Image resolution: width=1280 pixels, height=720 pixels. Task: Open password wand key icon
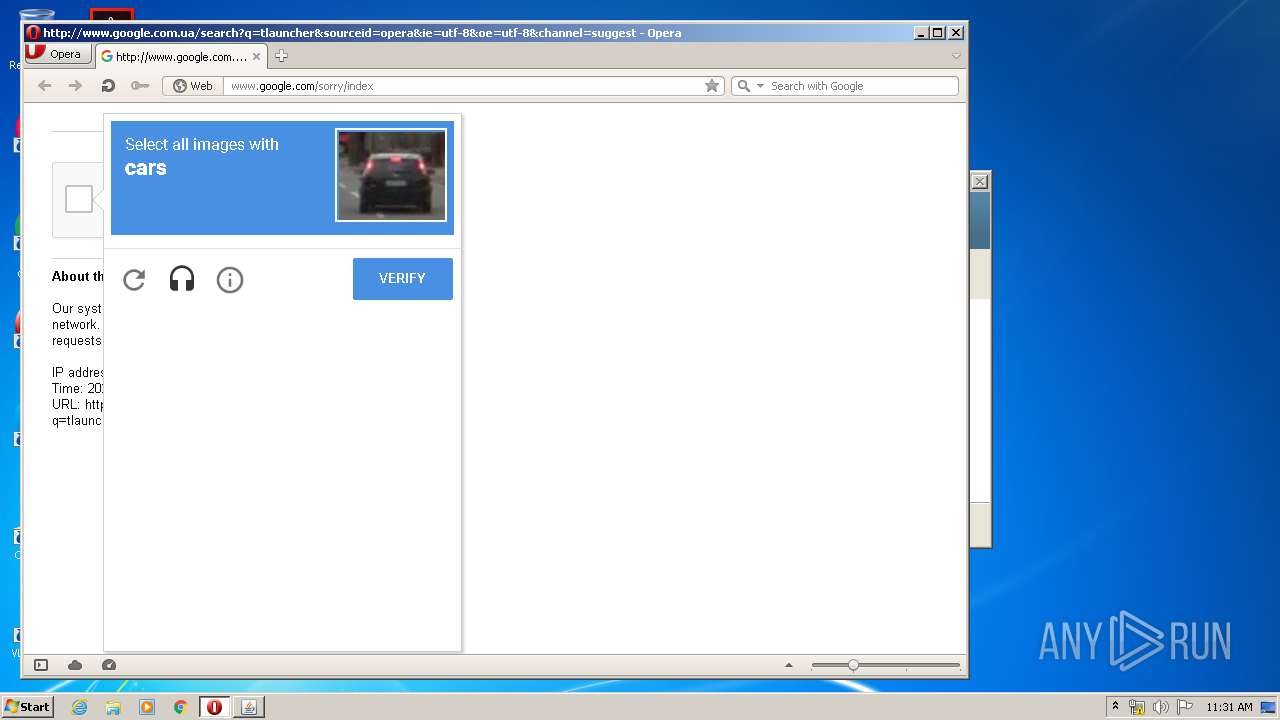[140, 86]
